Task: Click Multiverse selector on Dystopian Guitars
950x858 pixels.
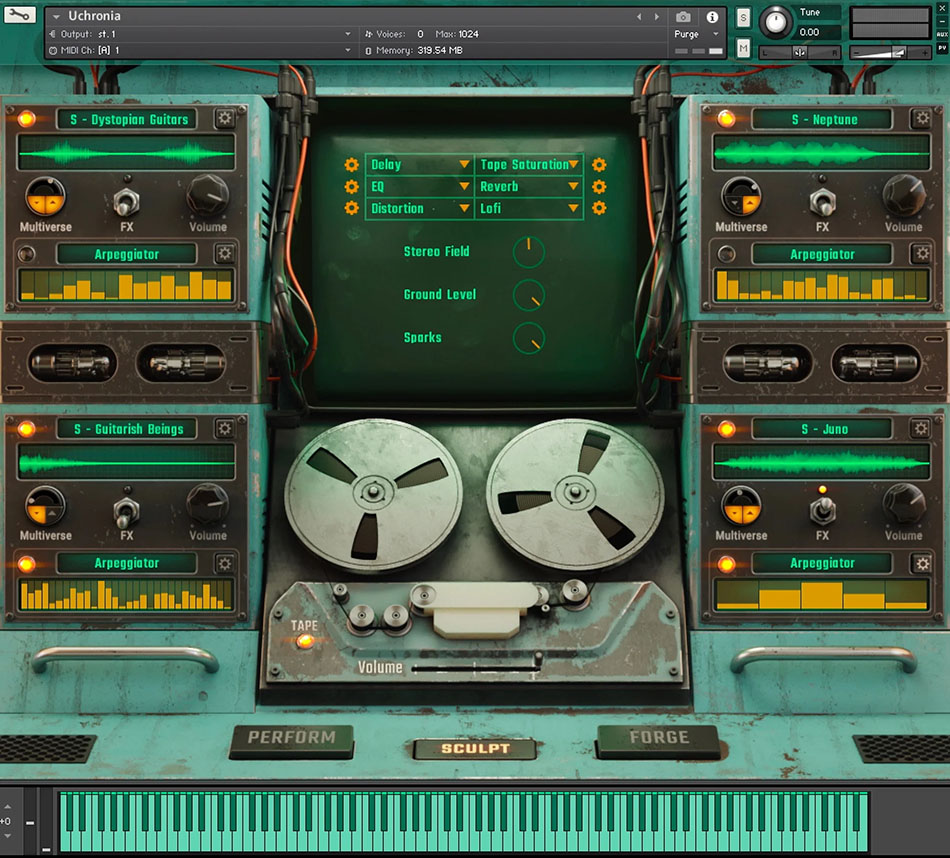Action: coord(45,197)
